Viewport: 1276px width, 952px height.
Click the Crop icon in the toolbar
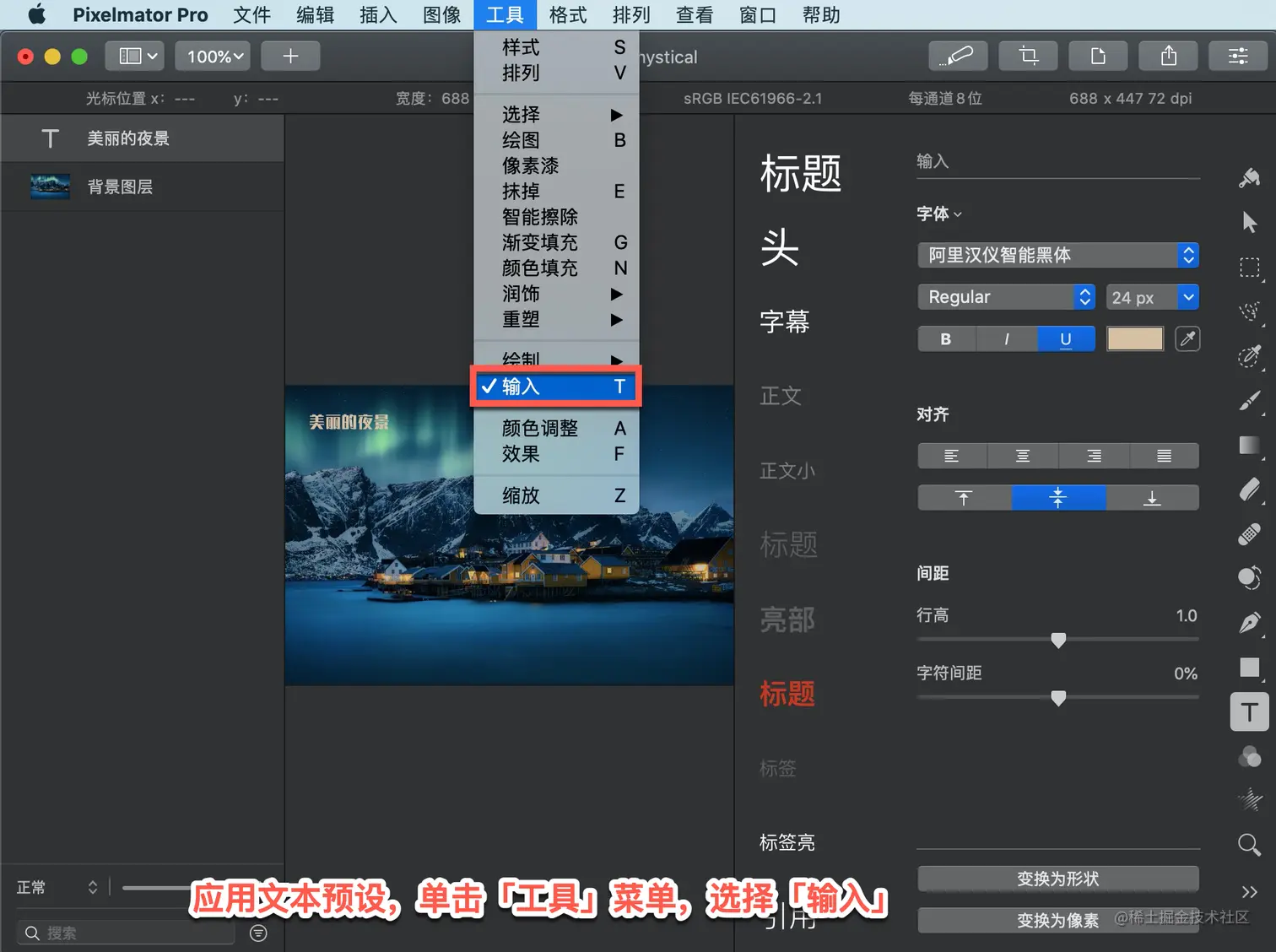(1029, 56)
